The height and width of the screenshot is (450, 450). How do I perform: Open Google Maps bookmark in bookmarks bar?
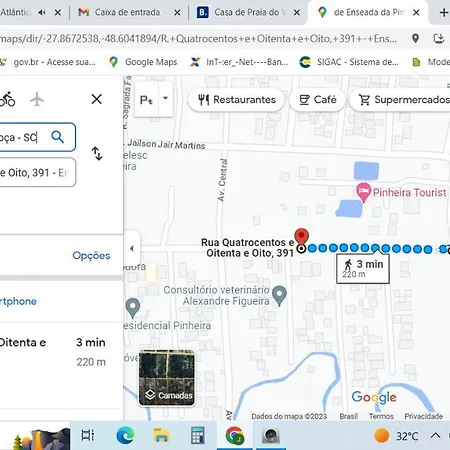tap(143, 62)
